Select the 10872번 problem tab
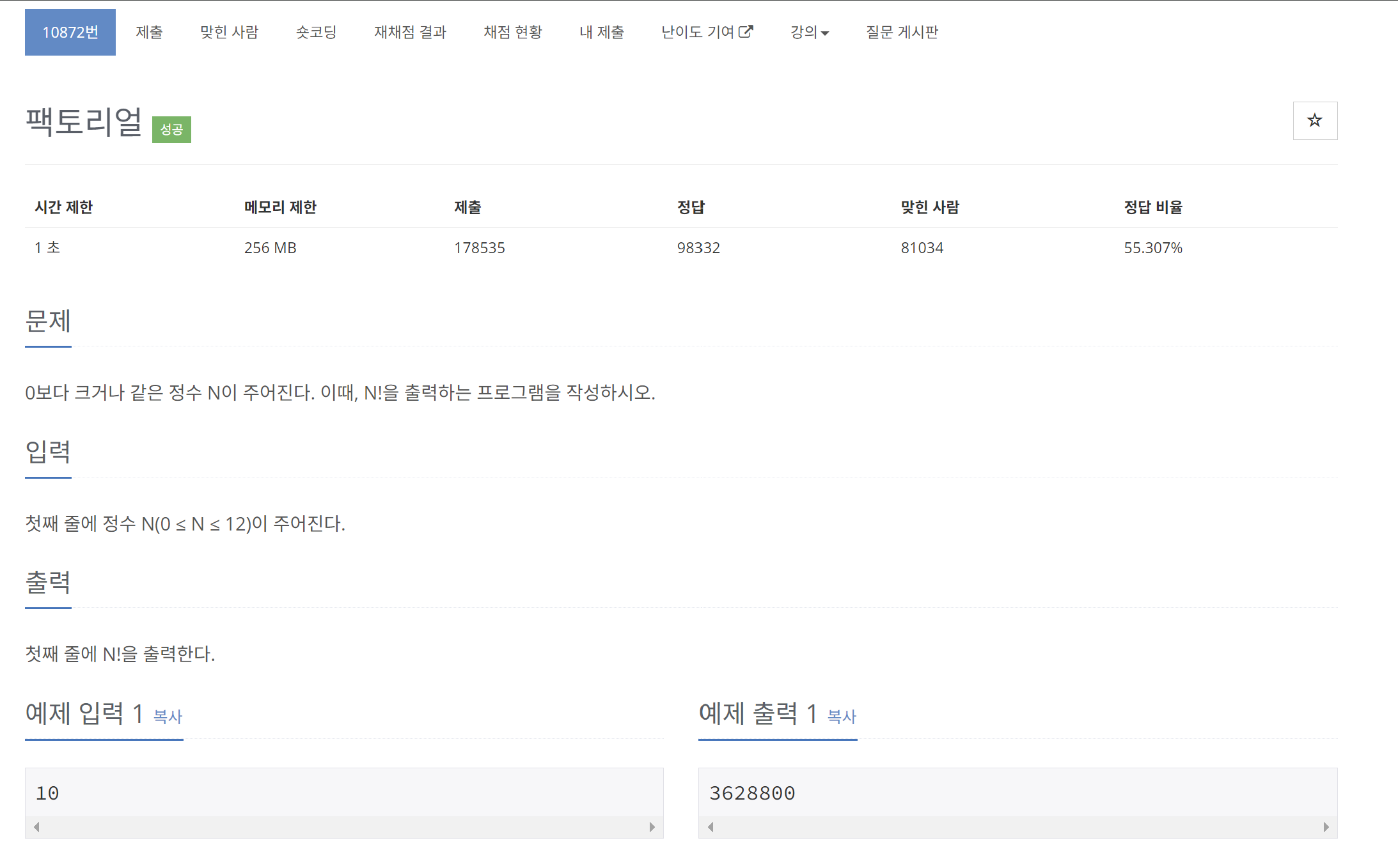Screen dimensions: 1398x868 (x=70, y=32)
